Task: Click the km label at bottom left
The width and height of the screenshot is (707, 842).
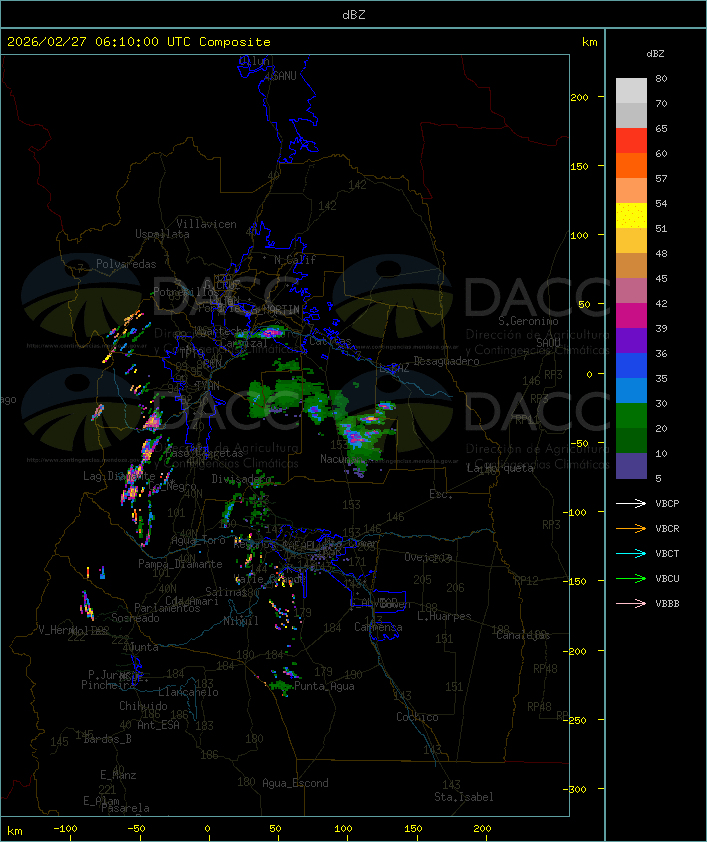Action: click(x=14, y=831)
